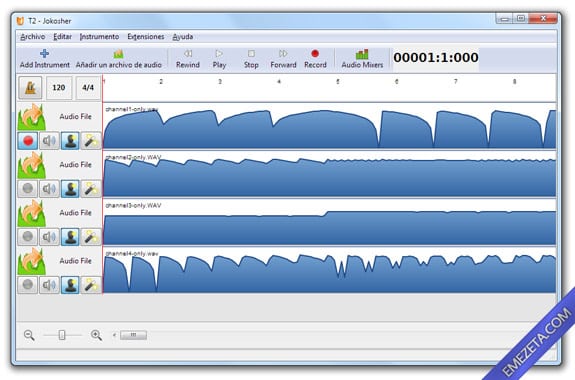Solo the channel2-only track
Screen dimensions: 575x380
tap(70, 189)
